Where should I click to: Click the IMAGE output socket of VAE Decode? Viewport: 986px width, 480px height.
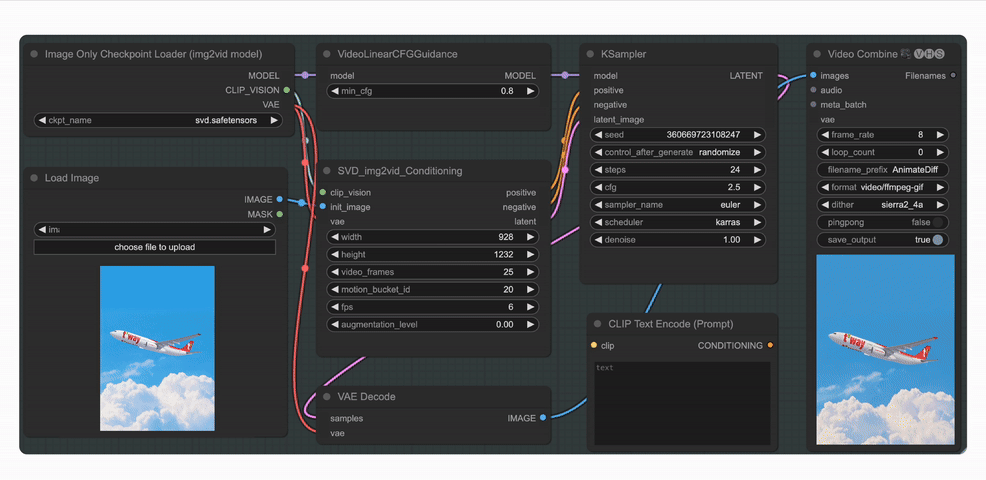tap(543, 417)
